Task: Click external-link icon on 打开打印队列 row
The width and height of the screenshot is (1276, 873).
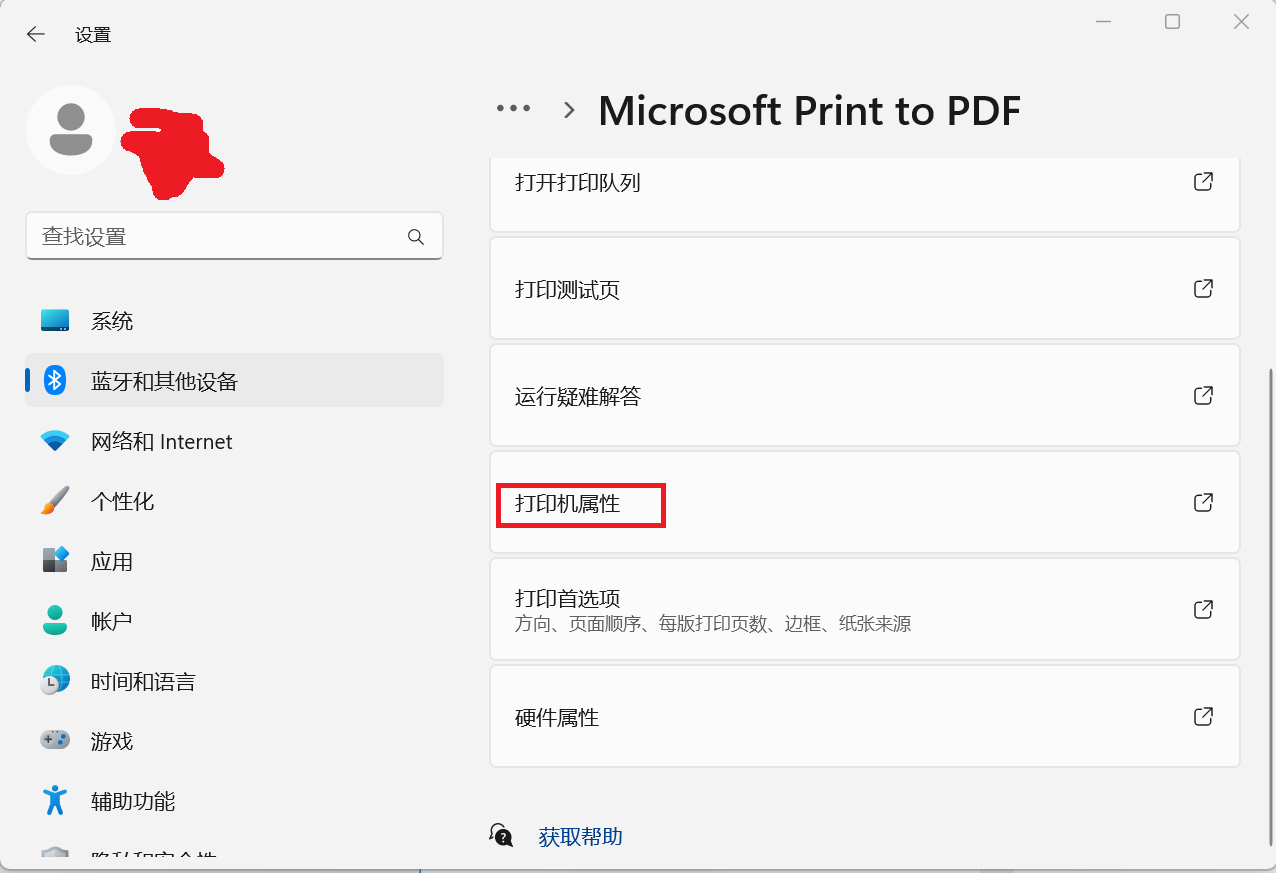Action: (1204, 182)
